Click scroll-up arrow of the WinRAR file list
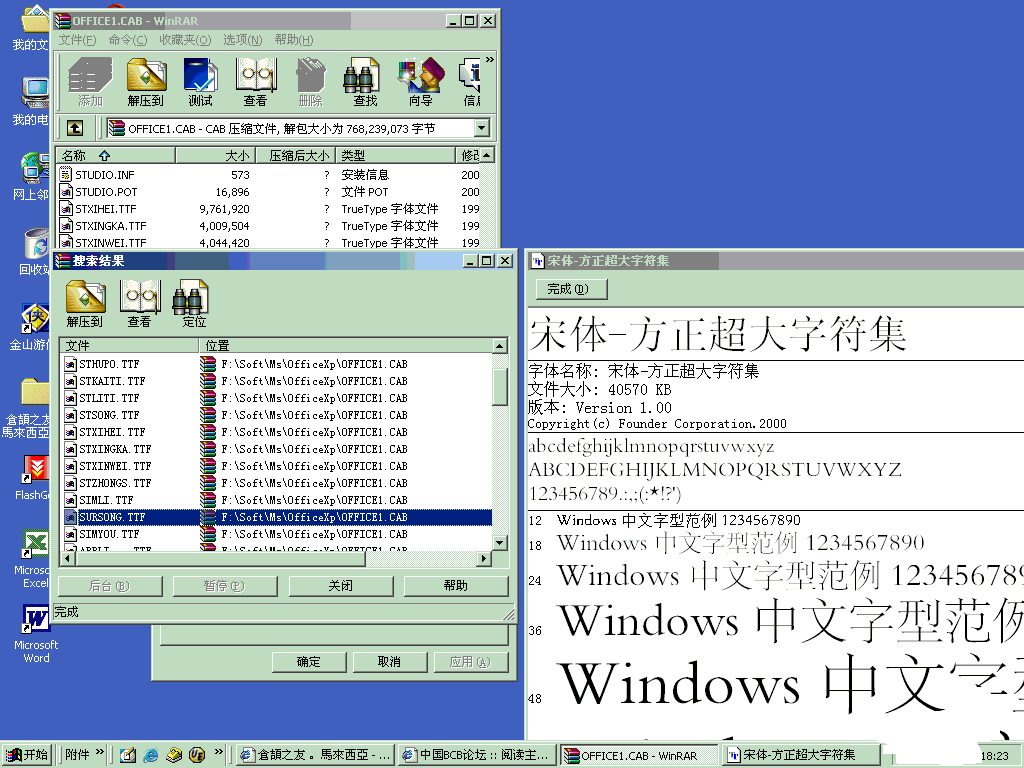The height and width of the screenshot is (768, 1024). tap(487, 155)
